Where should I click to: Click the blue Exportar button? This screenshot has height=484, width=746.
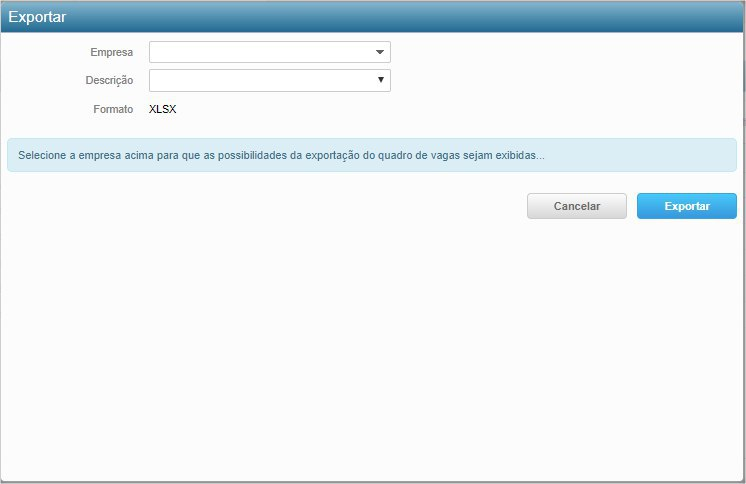(x=686, y=206)
